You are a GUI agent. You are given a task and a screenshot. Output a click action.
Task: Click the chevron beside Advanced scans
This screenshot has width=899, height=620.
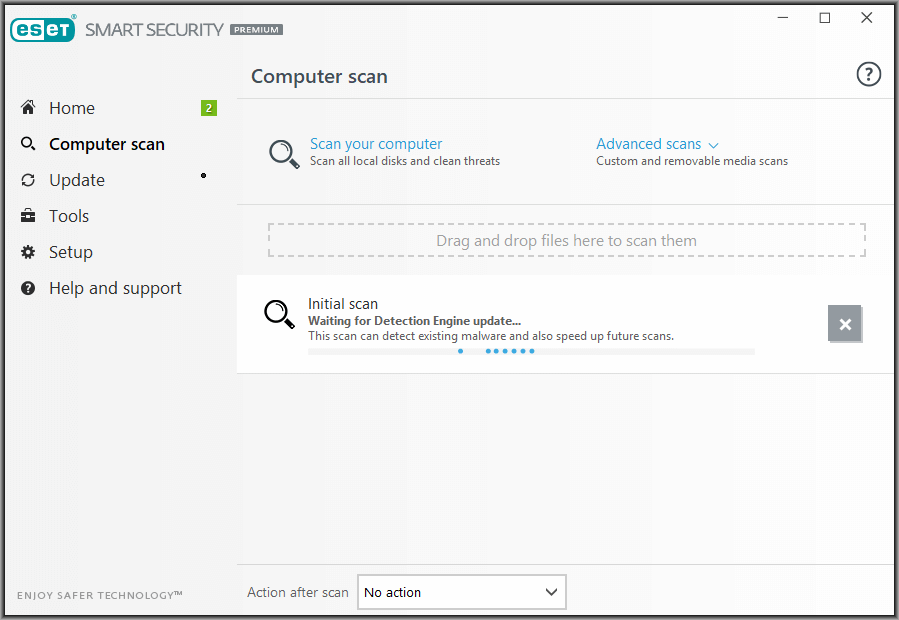(713, 145)
